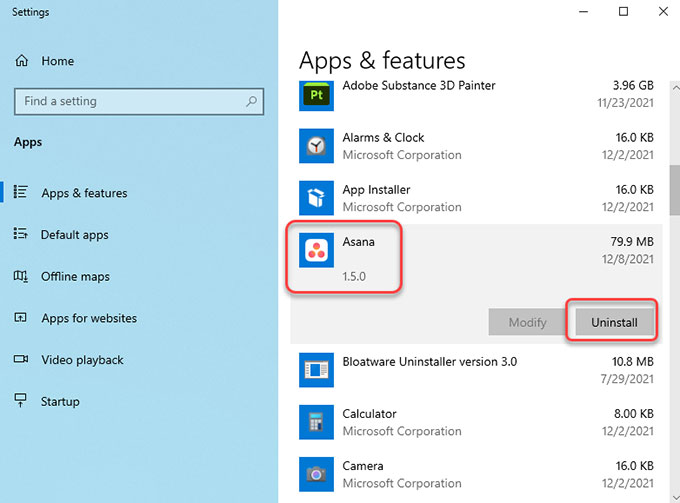This screenshot has width=680, height=503.
Task: Click the apps list scrollbar thumb
Action: coord(674,190)
